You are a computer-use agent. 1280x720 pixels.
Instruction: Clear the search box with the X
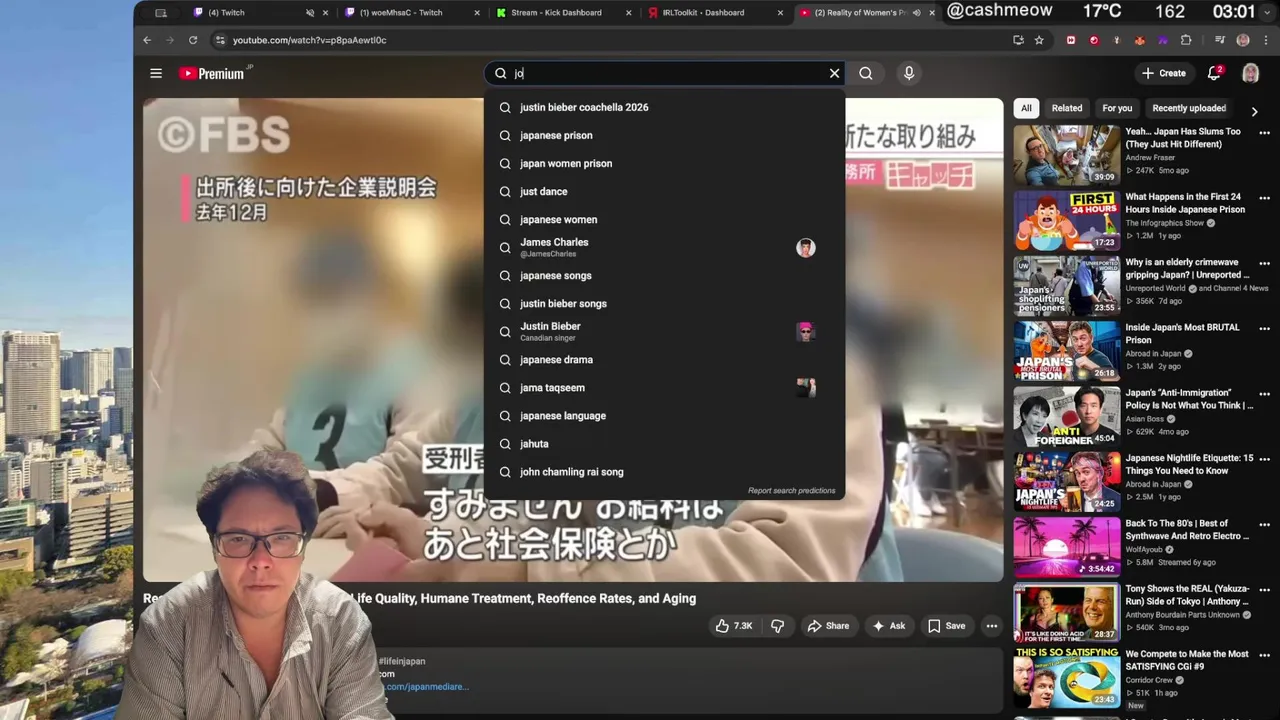coord(834,73)
